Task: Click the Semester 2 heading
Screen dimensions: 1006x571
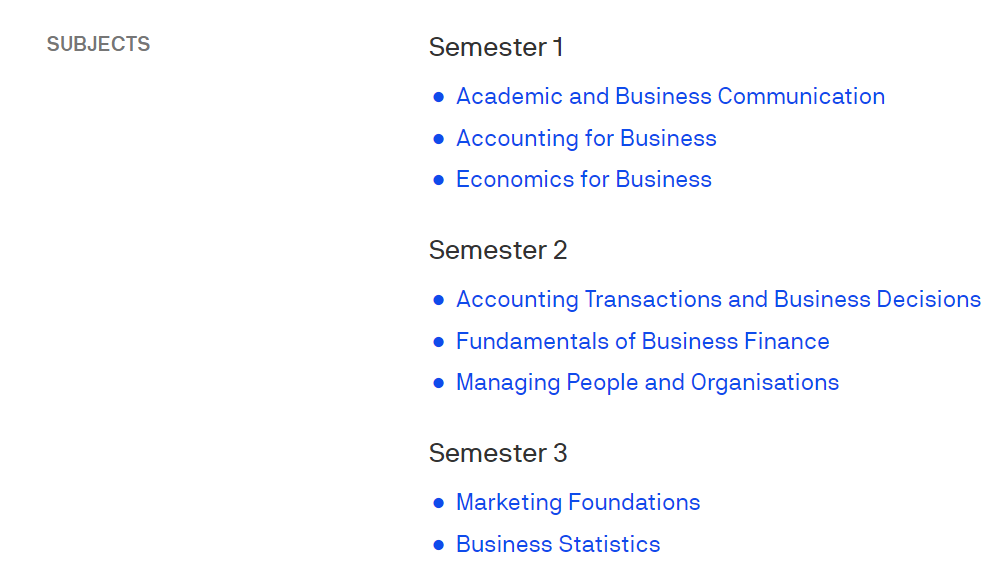Action: tap(498, 250)
